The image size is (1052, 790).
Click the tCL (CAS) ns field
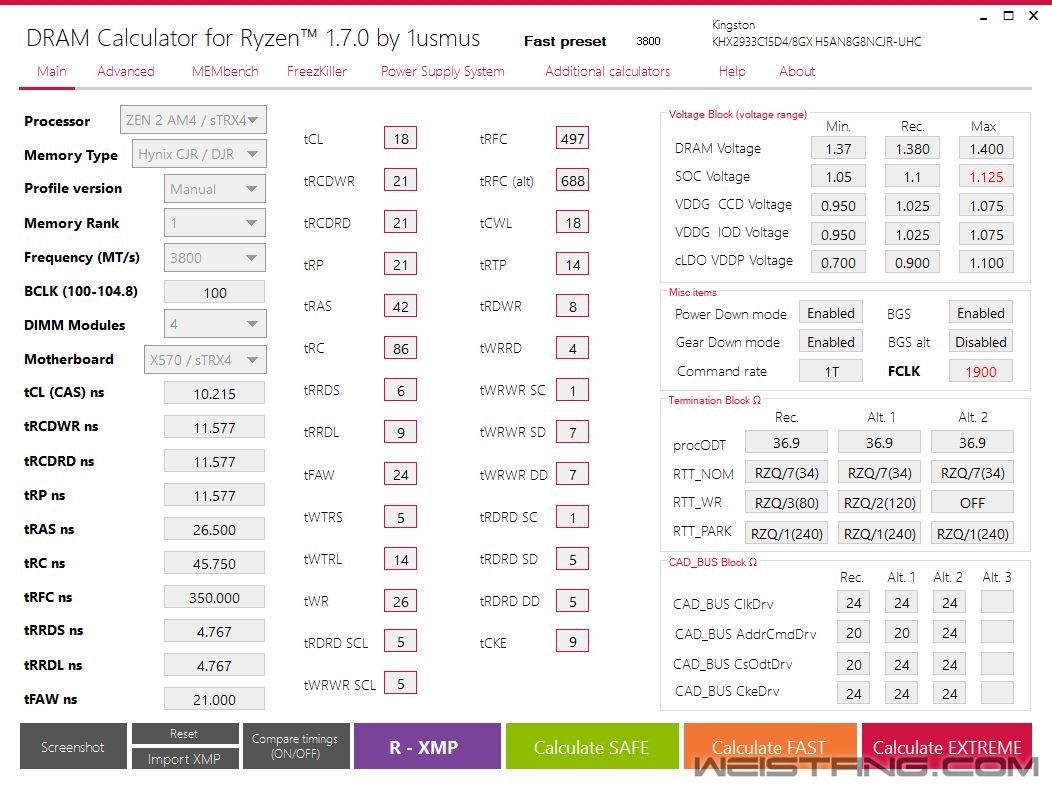click(215, 393)
